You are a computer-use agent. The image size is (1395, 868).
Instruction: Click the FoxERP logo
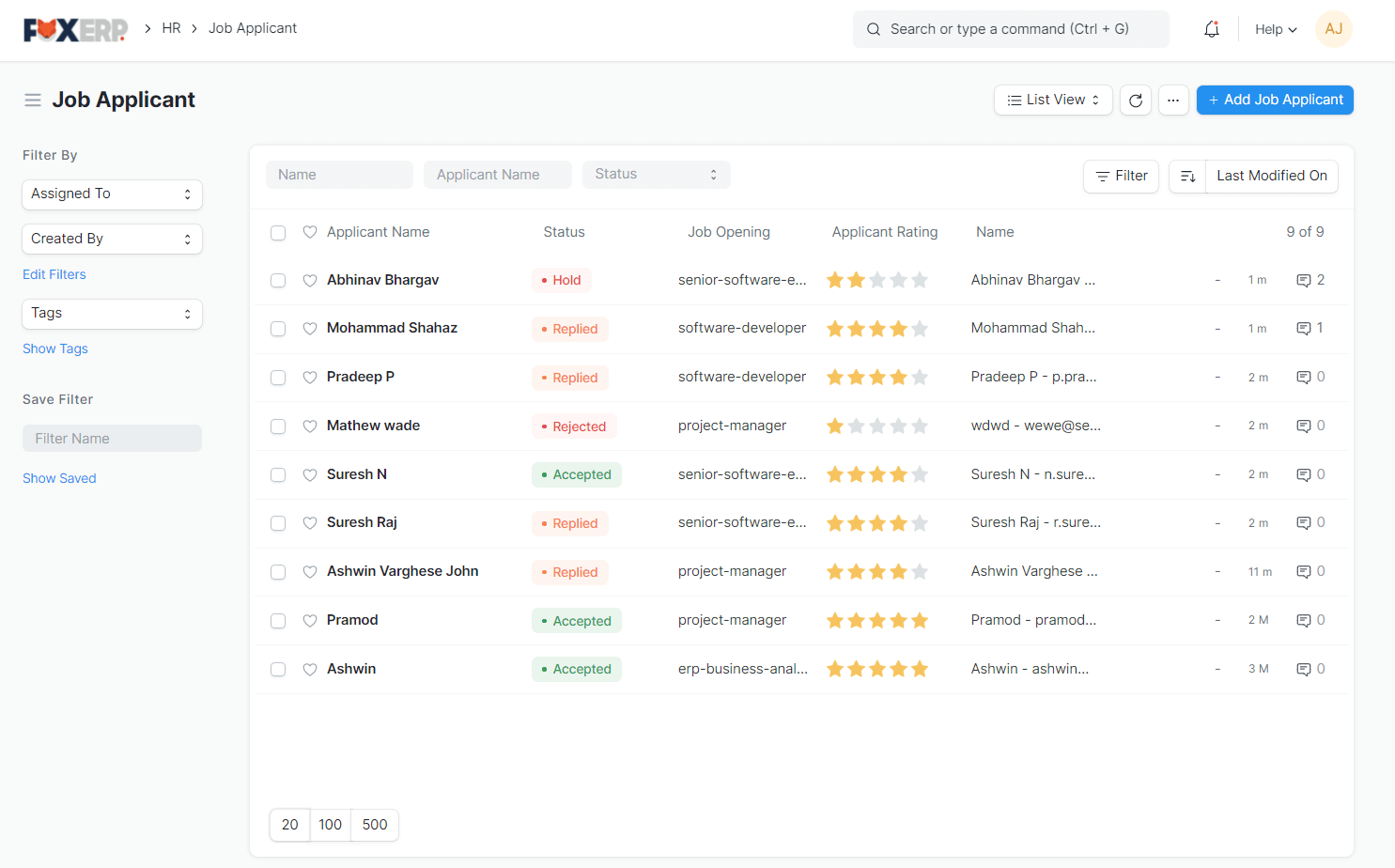tap(75, 29)
